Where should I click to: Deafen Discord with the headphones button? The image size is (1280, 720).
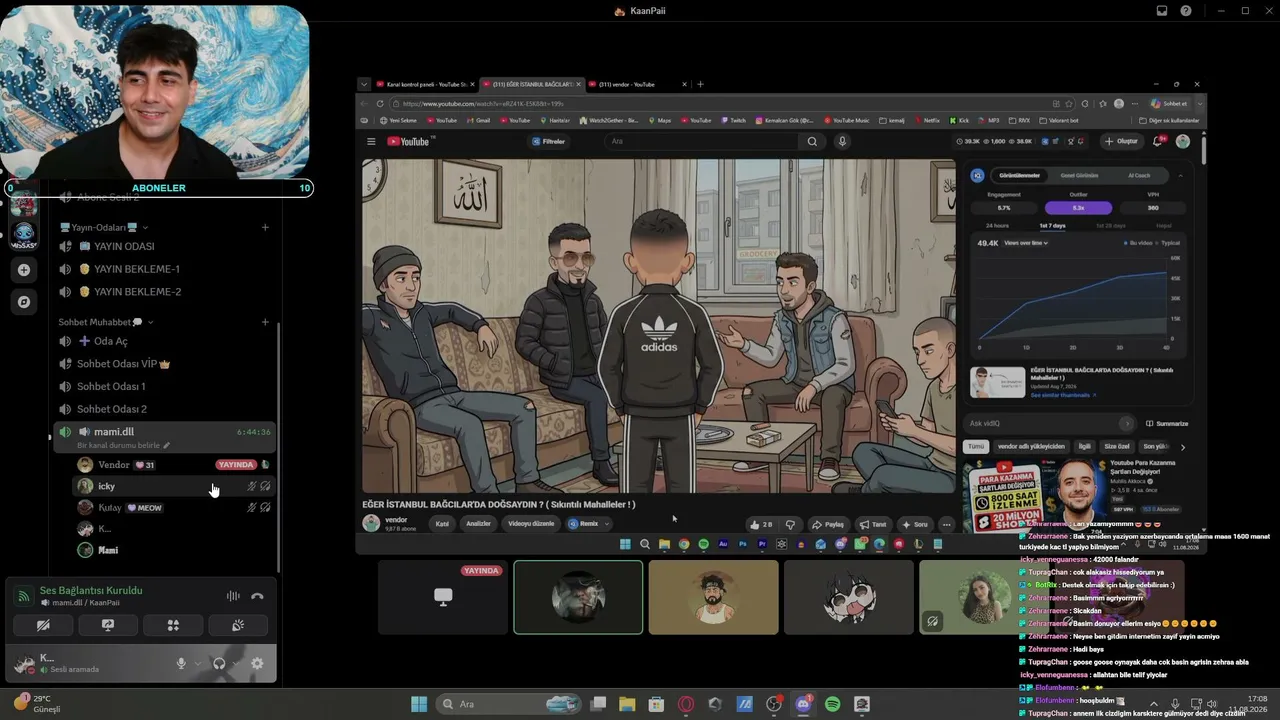(x=219, y=663)
